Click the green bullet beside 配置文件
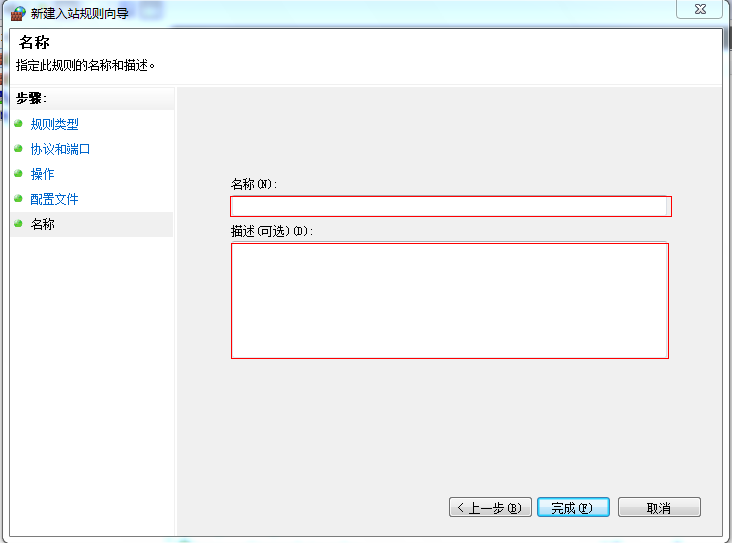The height and width of the screenshot is (543, 732). [x=18, y=198]
